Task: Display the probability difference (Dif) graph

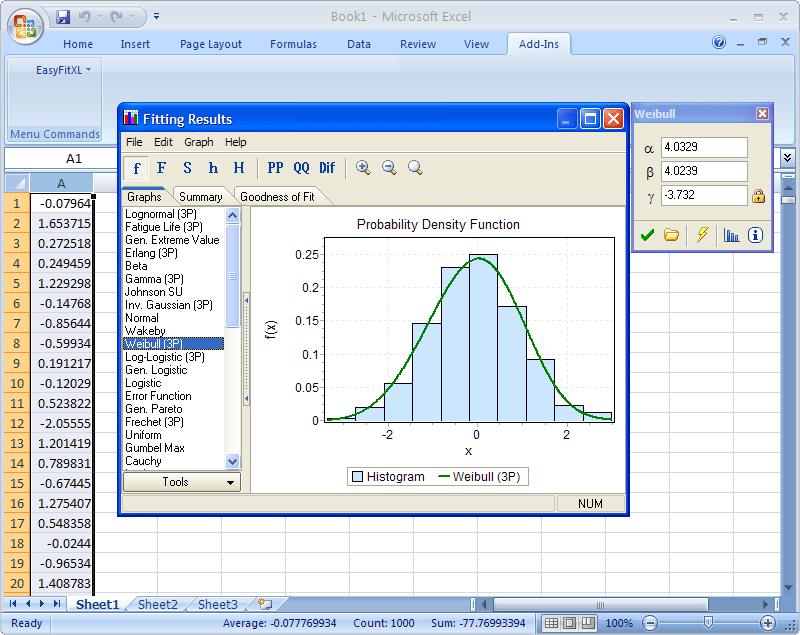Action: pyautogui.click(x=327, y=168)
